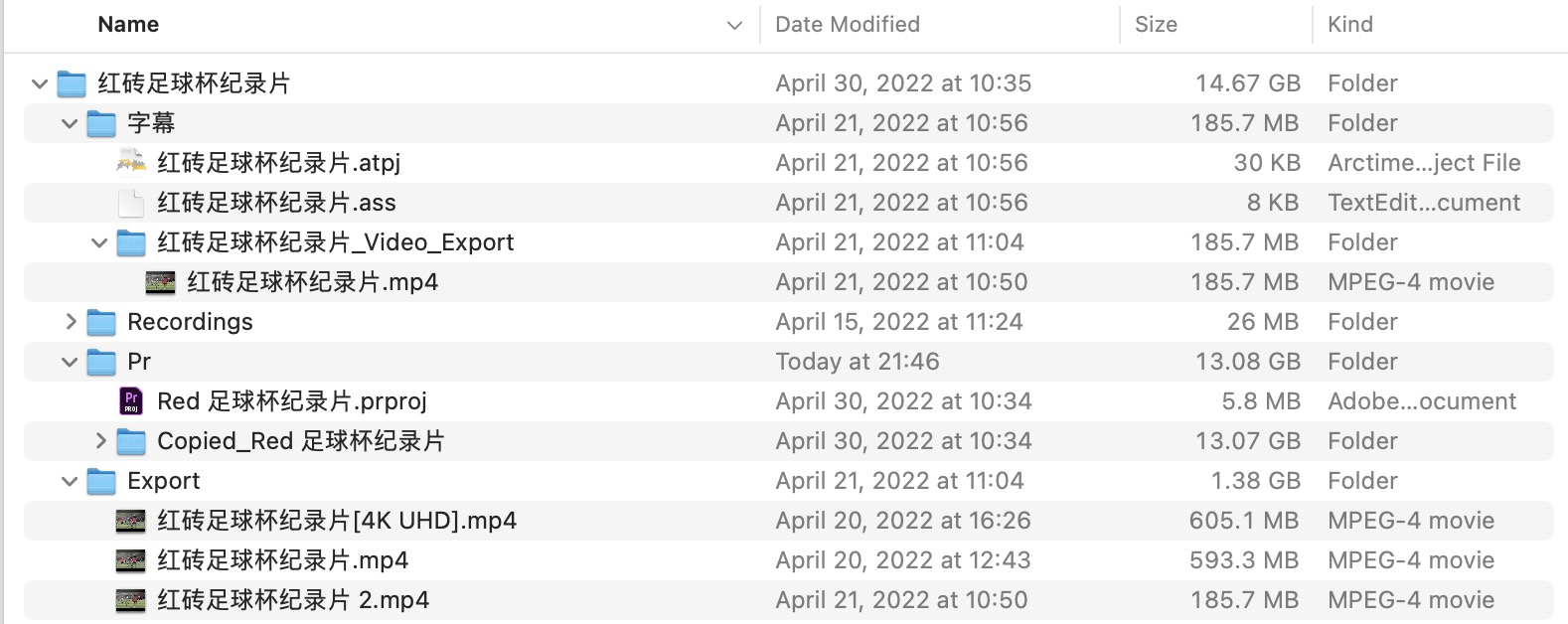Click the 红砖足球杯纪录片 2.mp4 movie icon
The width and height of the screenshot is (1568, 624).
131,600
